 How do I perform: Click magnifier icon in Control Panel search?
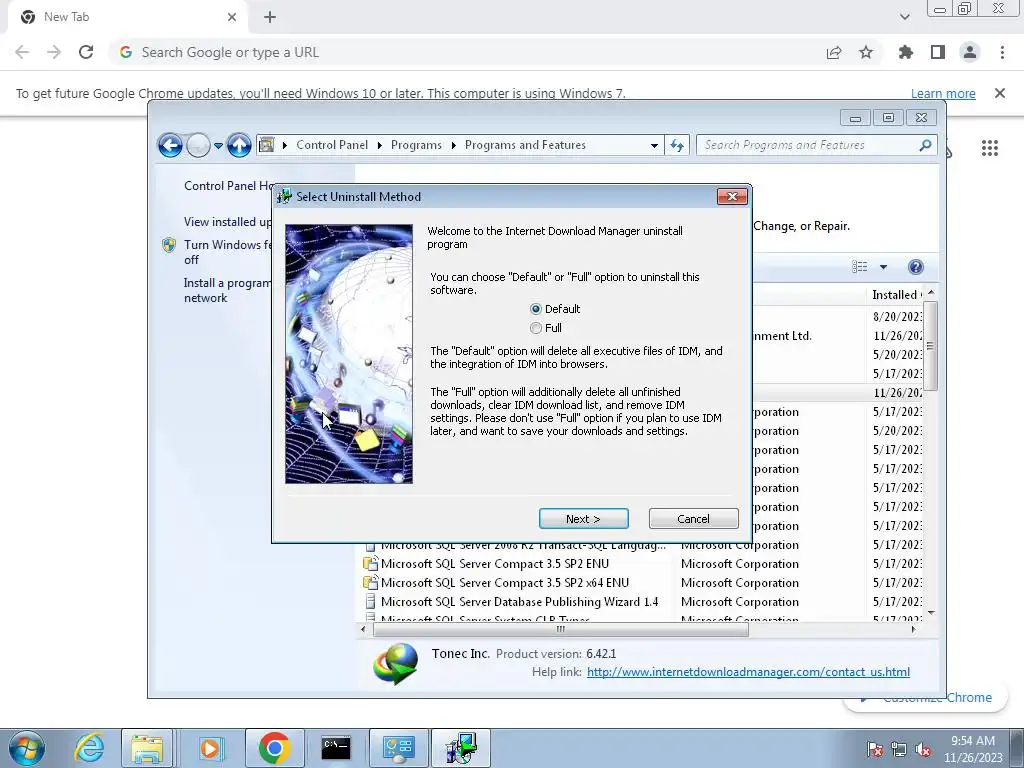(925, 145)
